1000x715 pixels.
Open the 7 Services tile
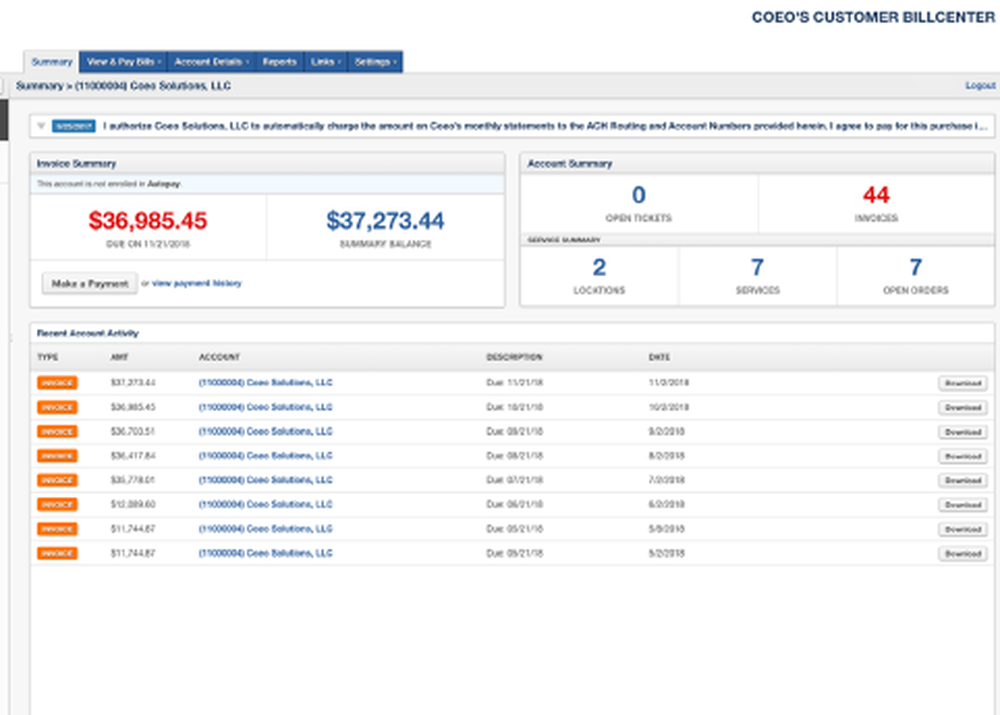pyautogui.click(x=758, y=276)
